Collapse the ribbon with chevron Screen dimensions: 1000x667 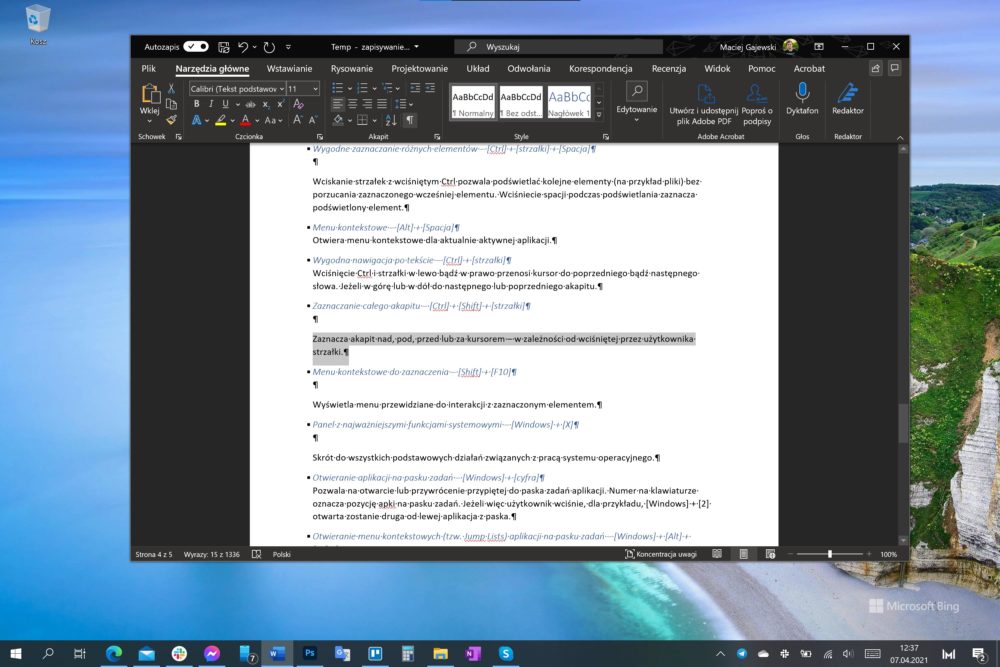900,137
